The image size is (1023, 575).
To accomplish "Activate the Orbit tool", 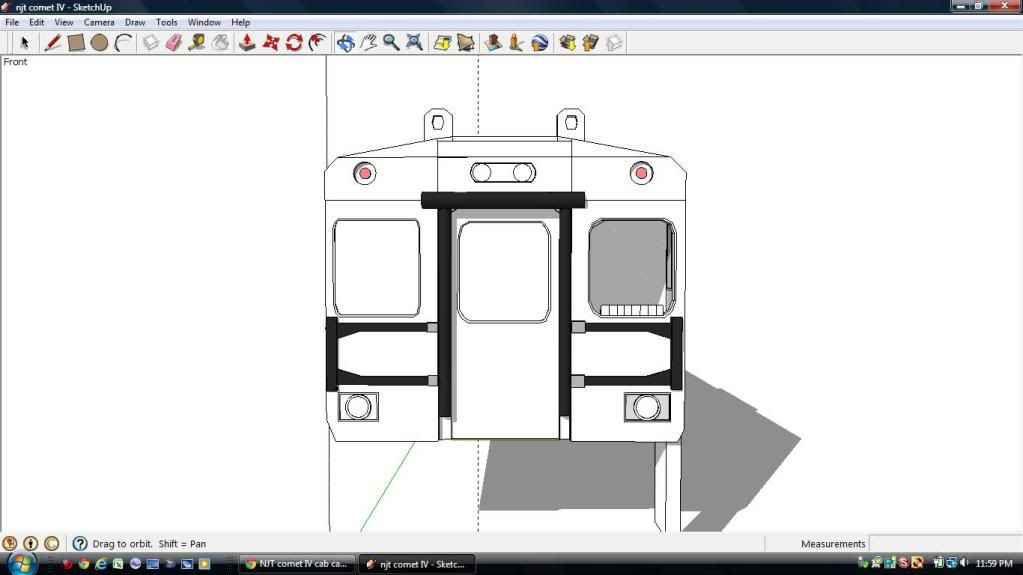I will [x=345, y=43].
